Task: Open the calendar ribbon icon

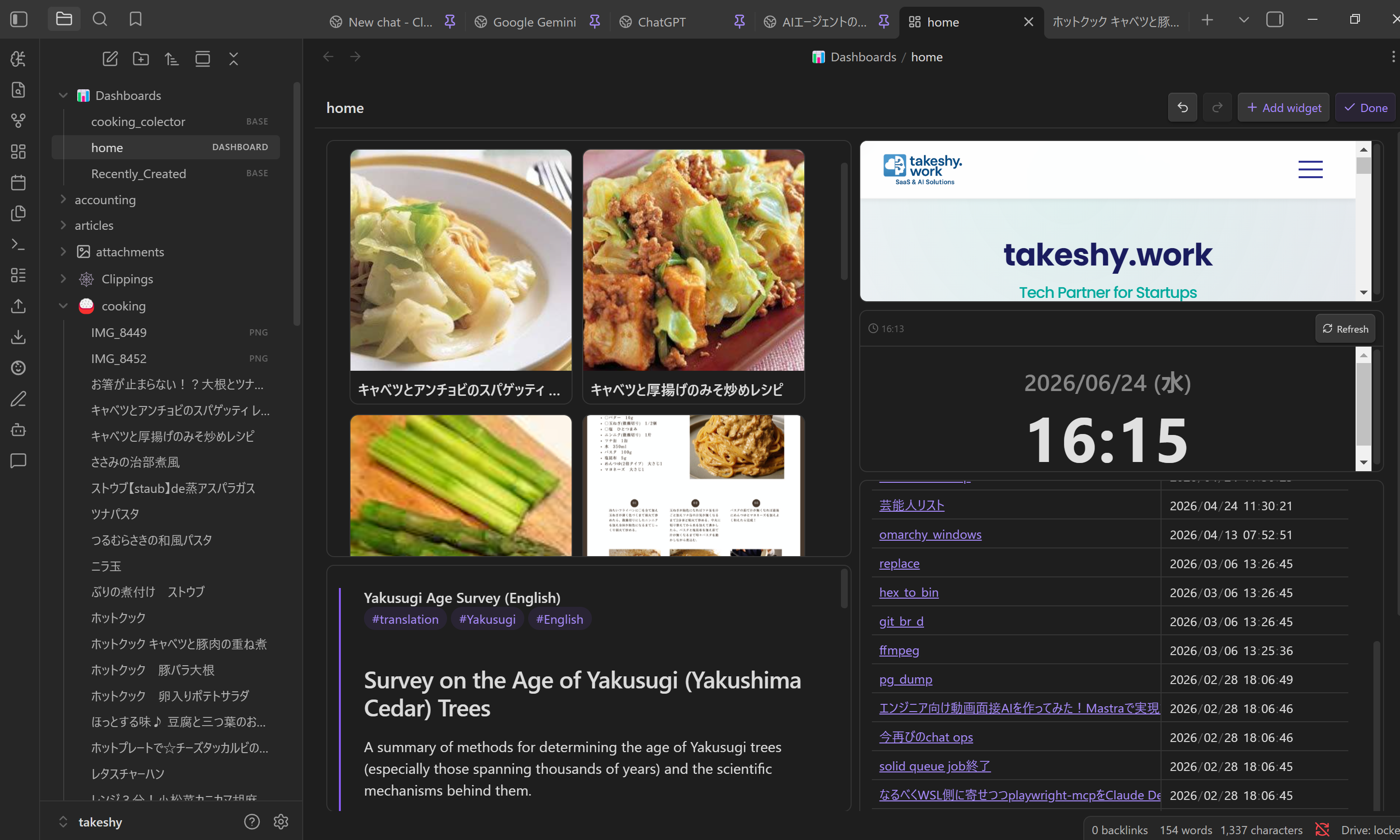Action: tap(19, 182)
